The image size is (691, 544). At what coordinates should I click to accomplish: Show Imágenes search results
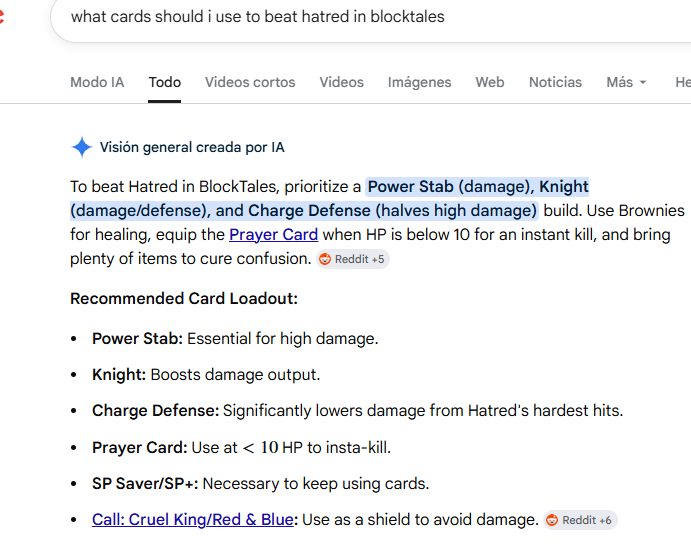pos(419,82)
